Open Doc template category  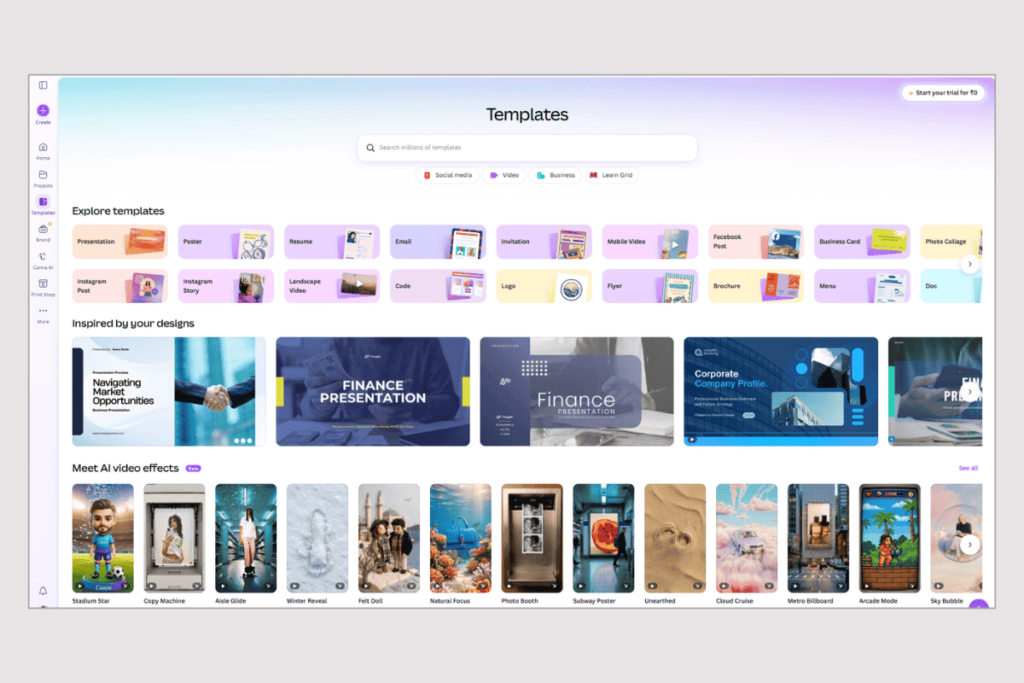click(951, 286)
